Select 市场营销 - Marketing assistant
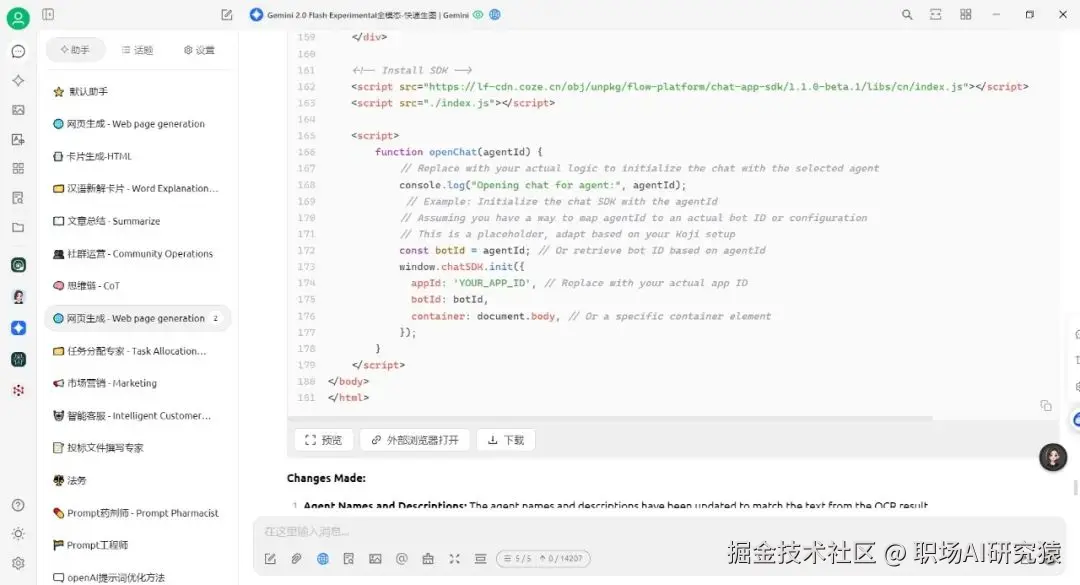Image resolution: width=1080 pixels, height=585 pixels. tap(138, 382)
